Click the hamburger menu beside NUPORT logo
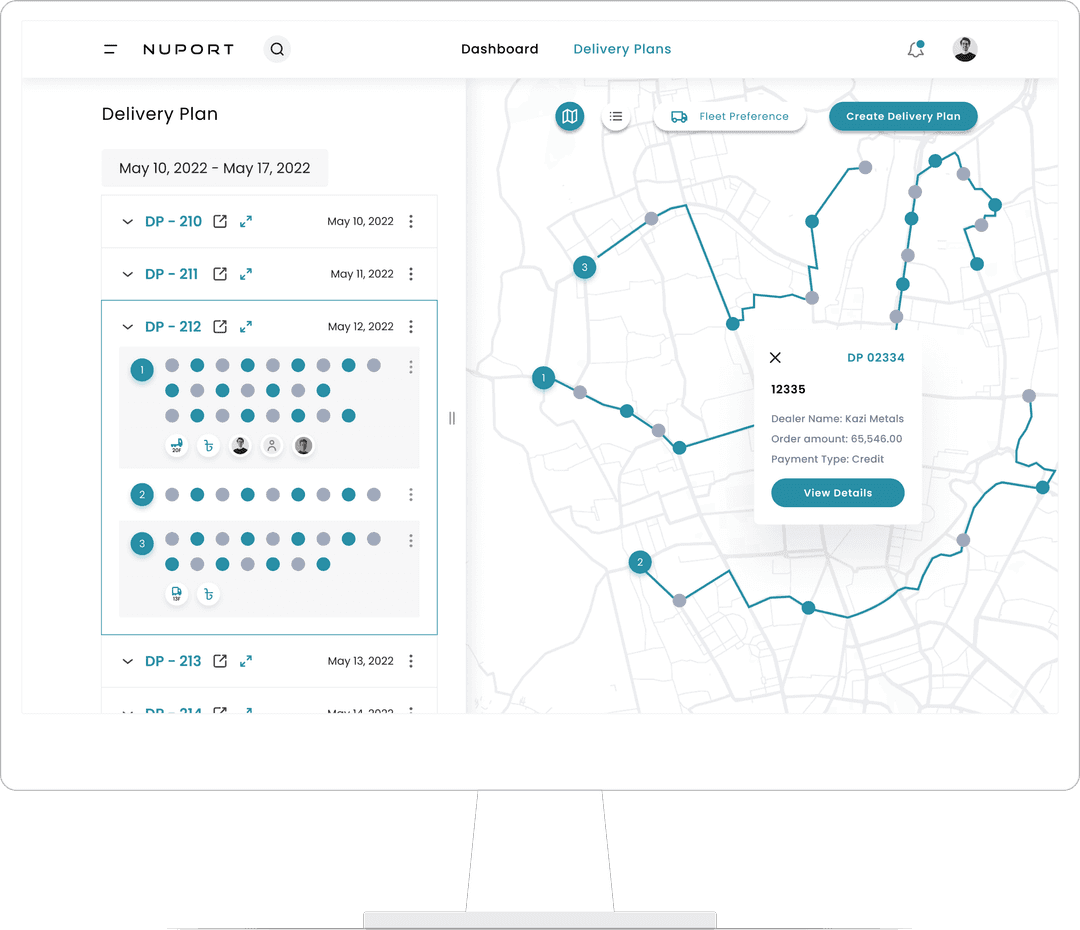The width and height of the screenshot is (1080, 930). click(110, 48)
